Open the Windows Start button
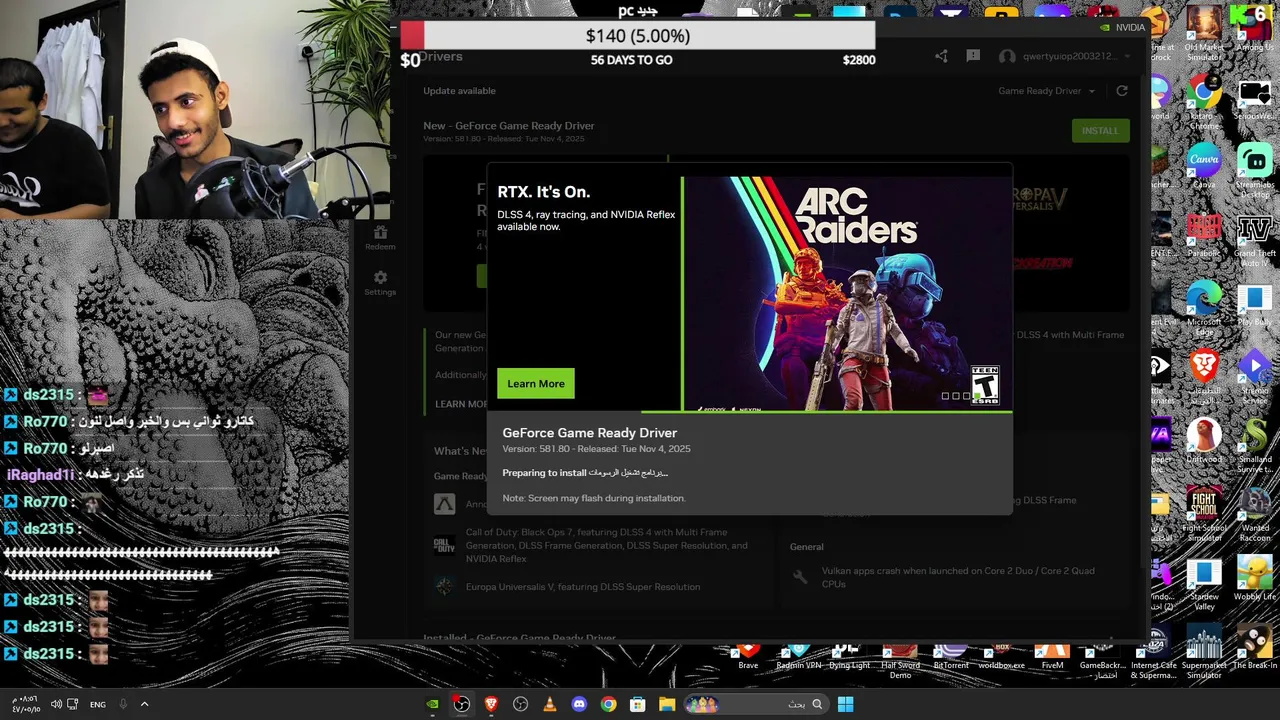The width and height of the screenshot is (1280, 720). 845,704
